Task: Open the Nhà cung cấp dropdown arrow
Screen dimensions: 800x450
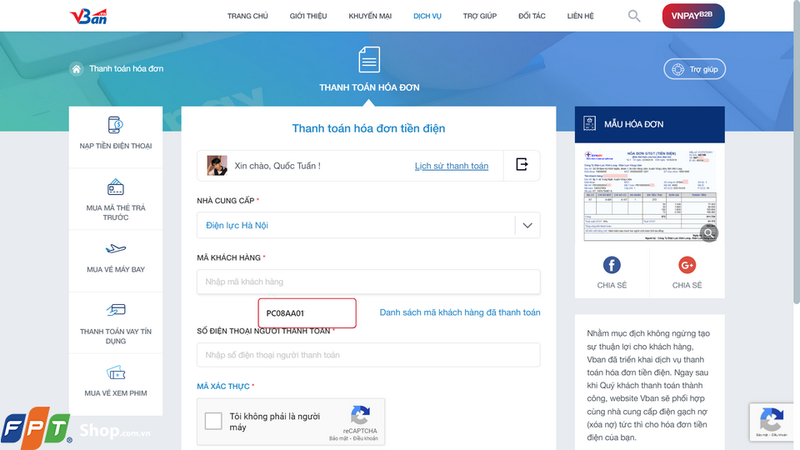Action: coord(528,226)
